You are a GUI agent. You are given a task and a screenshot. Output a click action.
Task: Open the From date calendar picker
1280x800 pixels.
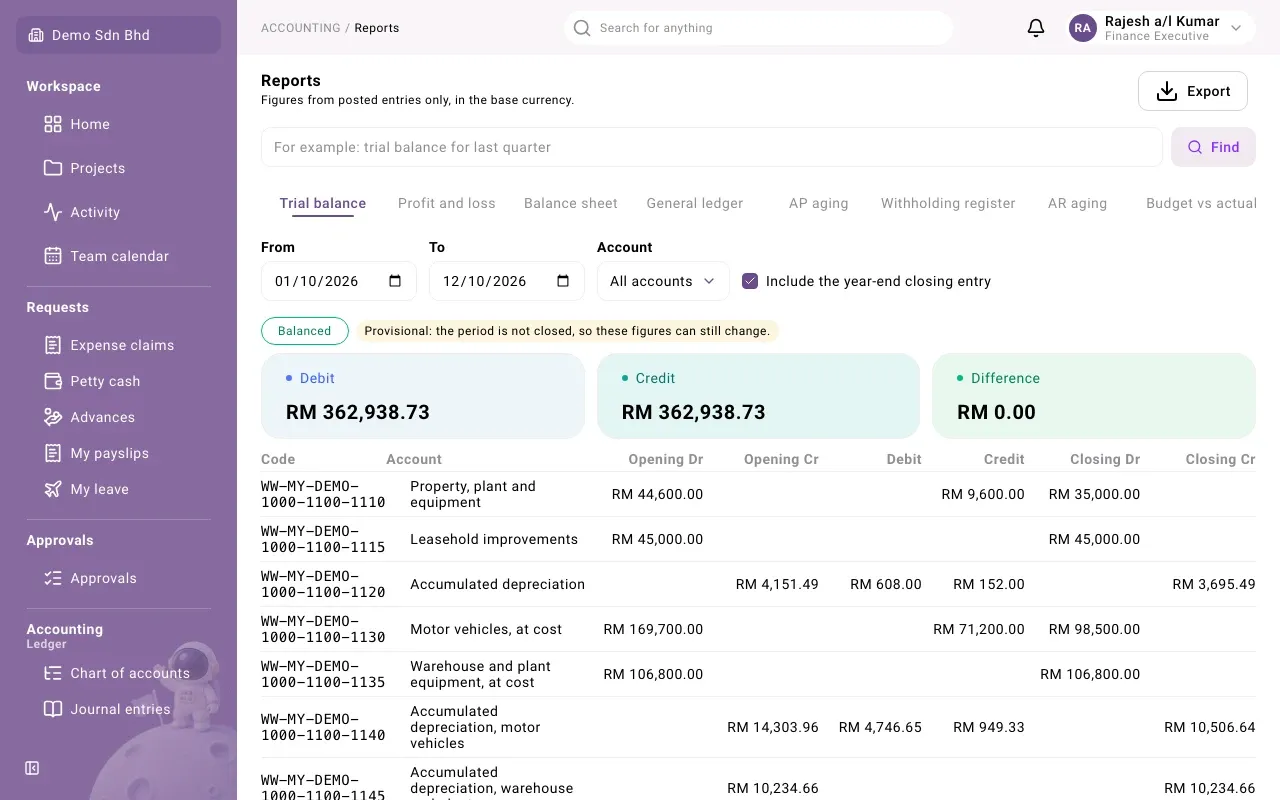click(395, 281)
